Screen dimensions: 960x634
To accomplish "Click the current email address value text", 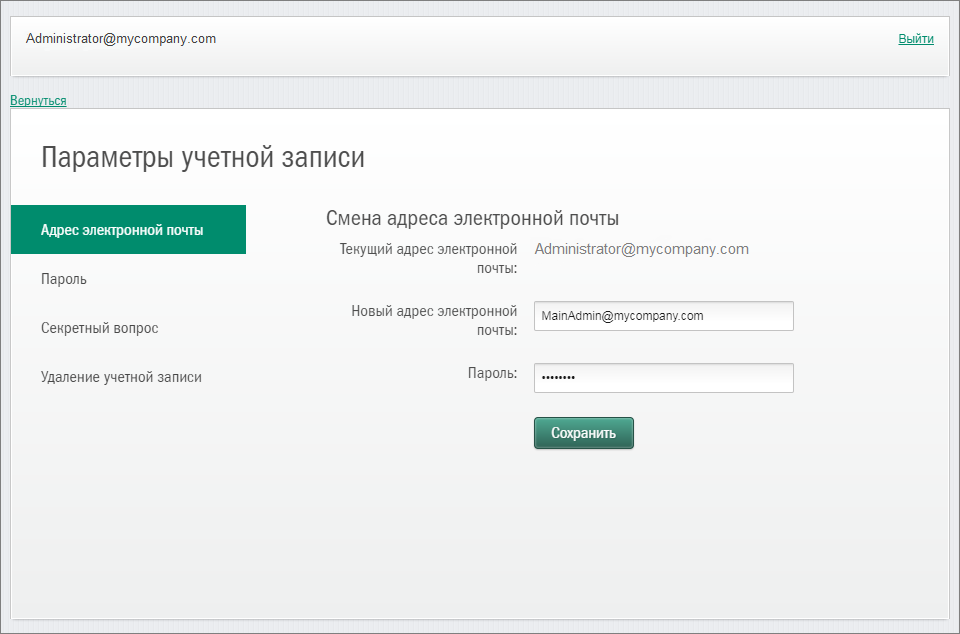I will (x=641, y=249).
